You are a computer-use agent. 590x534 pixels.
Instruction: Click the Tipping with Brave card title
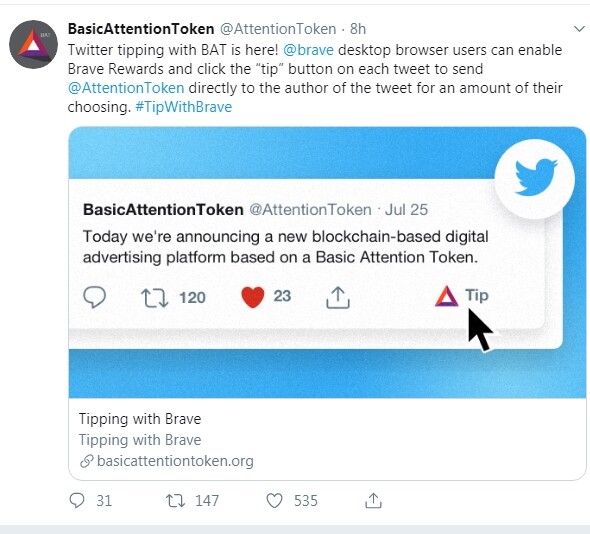click(x=140, y=419)
